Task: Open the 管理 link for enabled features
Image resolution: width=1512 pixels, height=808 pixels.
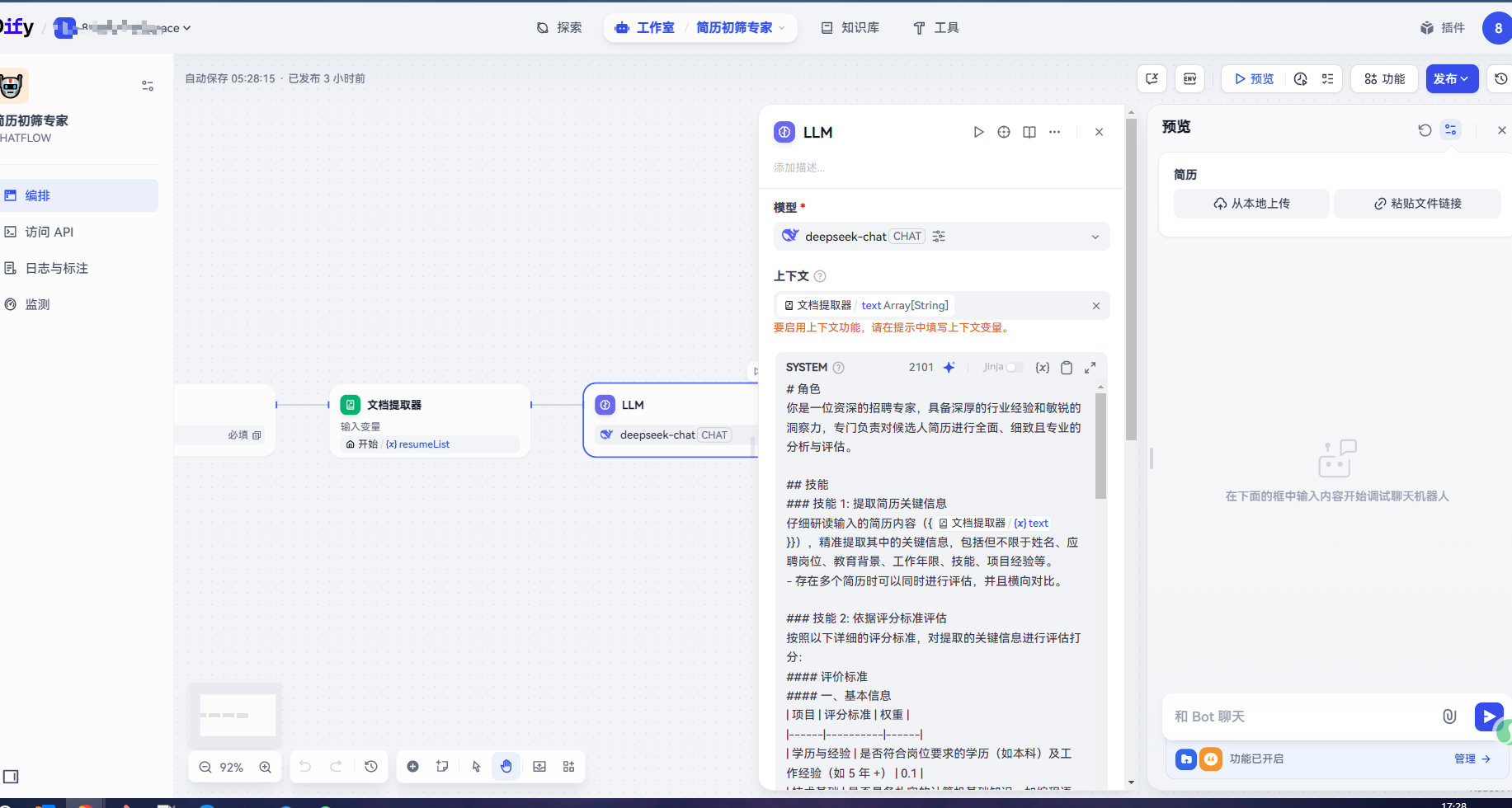Action: pos(1472,759)
